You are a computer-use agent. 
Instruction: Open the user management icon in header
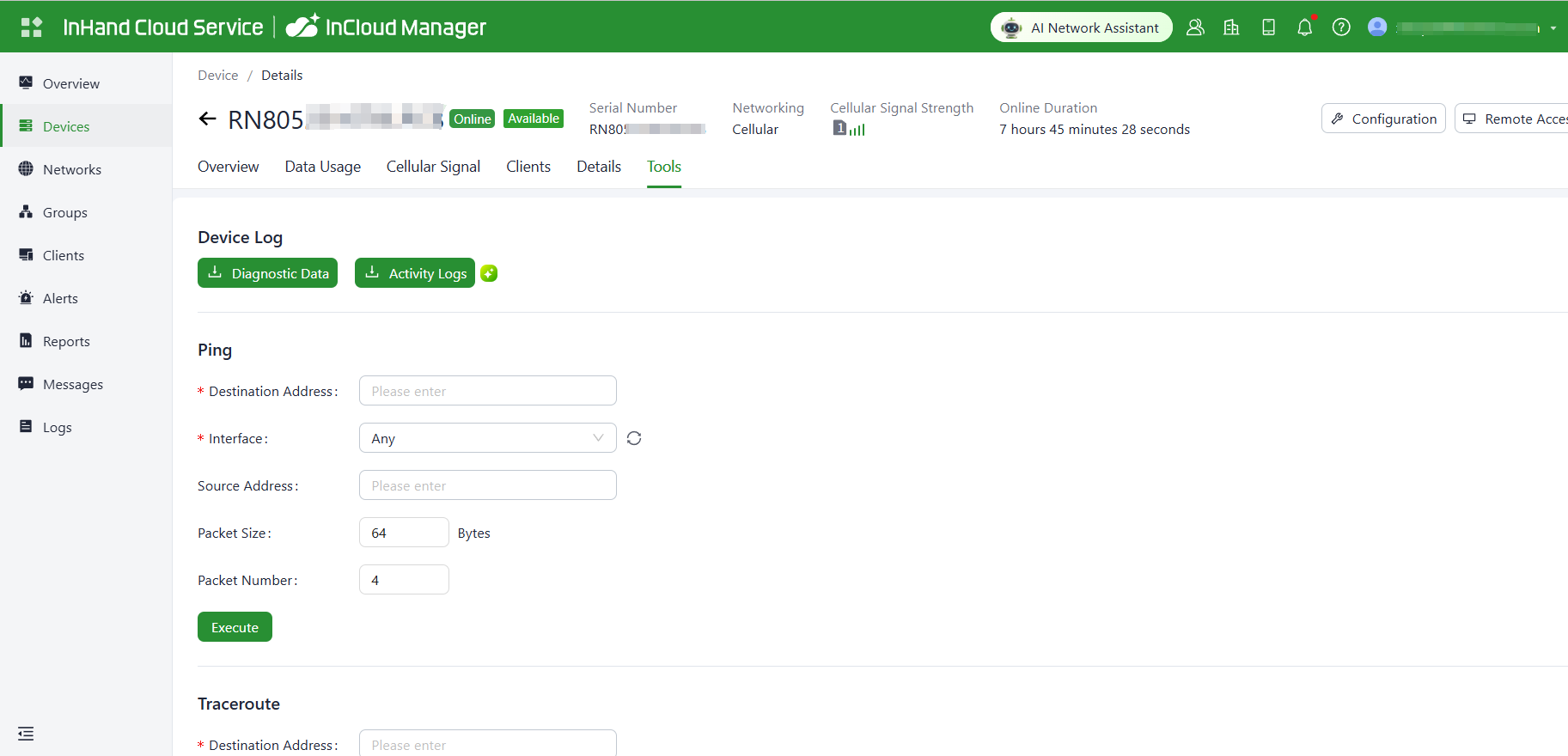[x=1194, y=27]
